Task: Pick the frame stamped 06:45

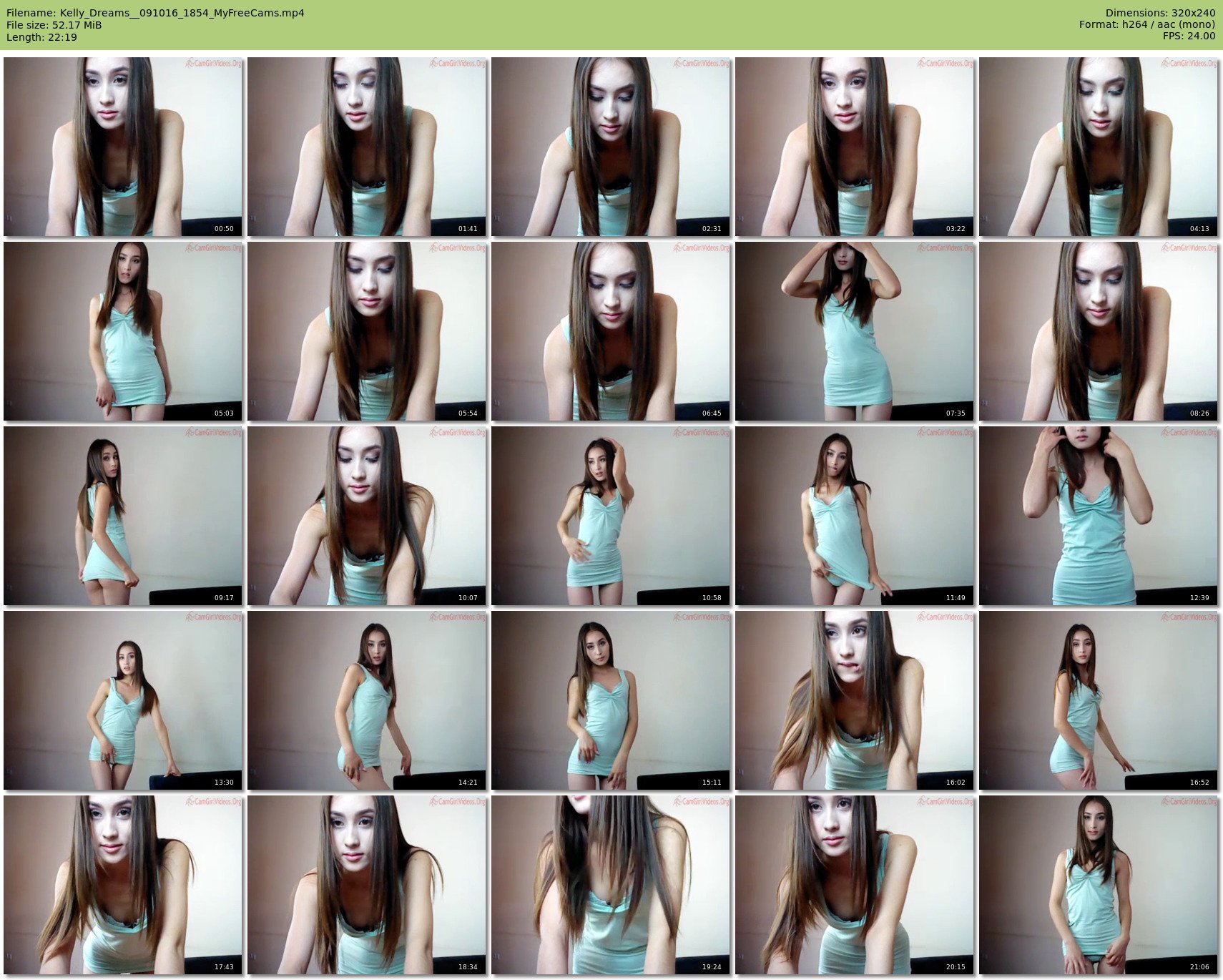Action: tap(611, 331)
